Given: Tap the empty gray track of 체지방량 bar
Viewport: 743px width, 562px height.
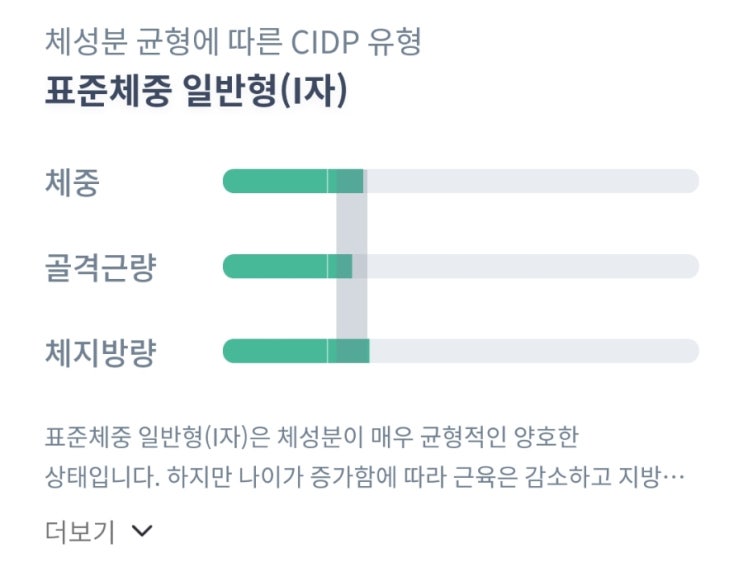Looking at the screenshot, I should [534, 351].
